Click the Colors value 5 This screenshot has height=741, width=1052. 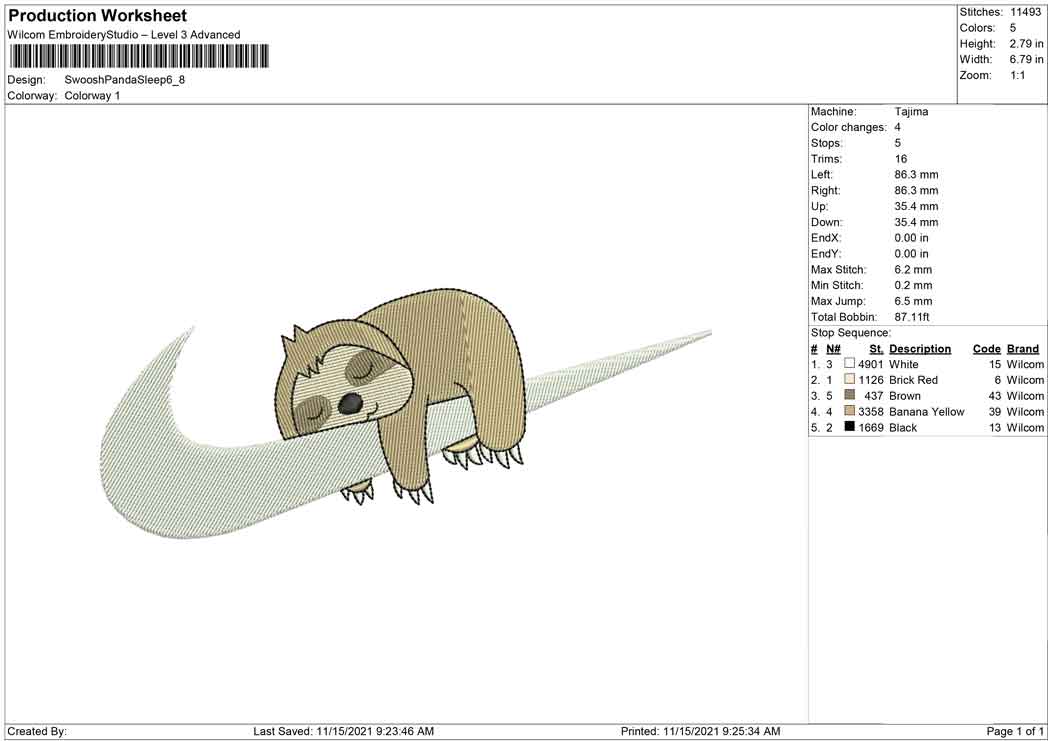pos(1012,28)
